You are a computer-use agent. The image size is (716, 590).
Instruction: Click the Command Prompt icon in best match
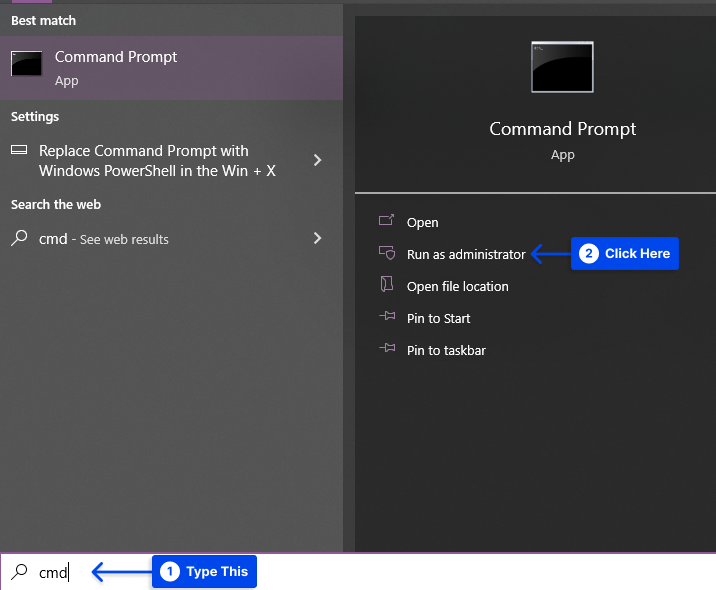(26, 63)
